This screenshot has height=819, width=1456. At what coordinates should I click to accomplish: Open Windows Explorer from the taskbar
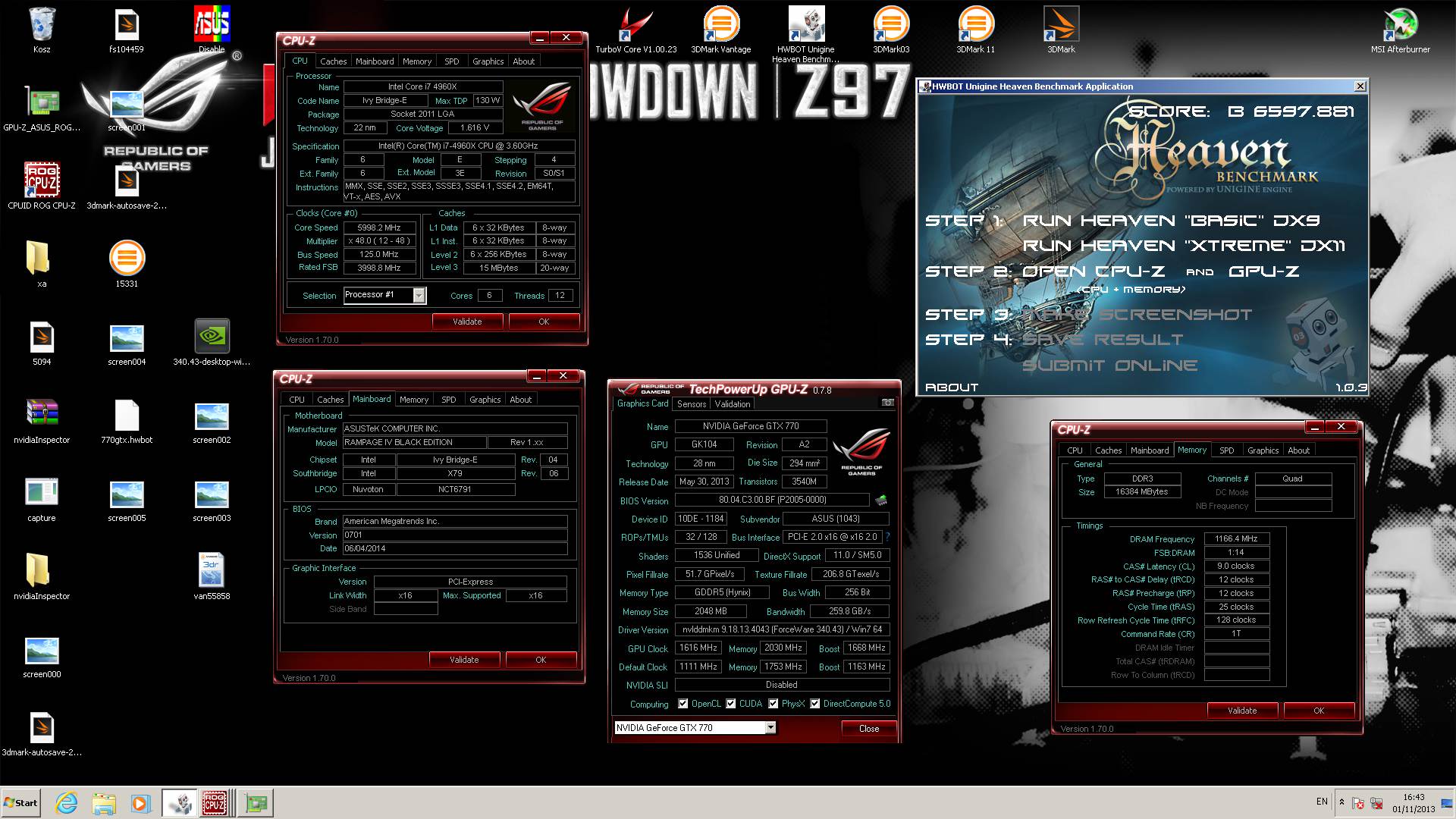[x=104, y=803]
